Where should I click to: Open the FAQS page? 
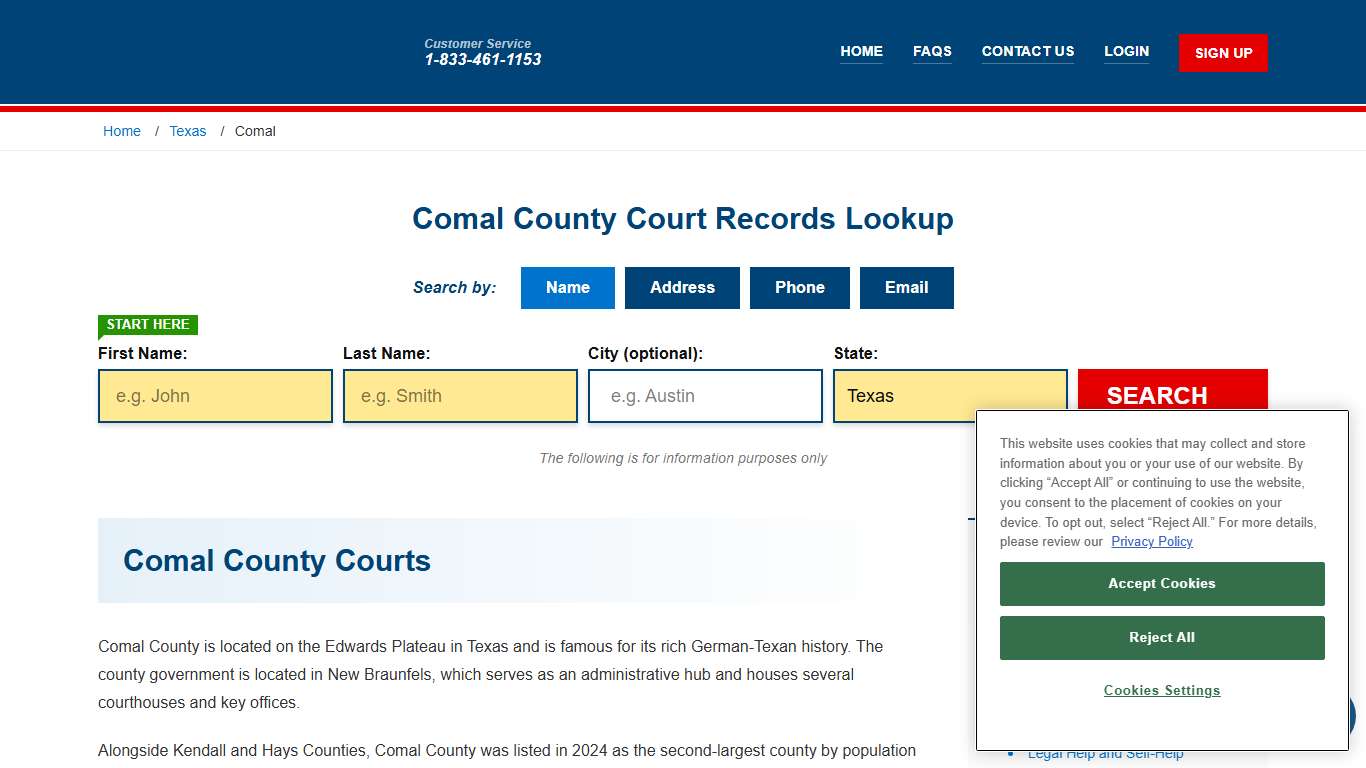(x=932, y=51)
